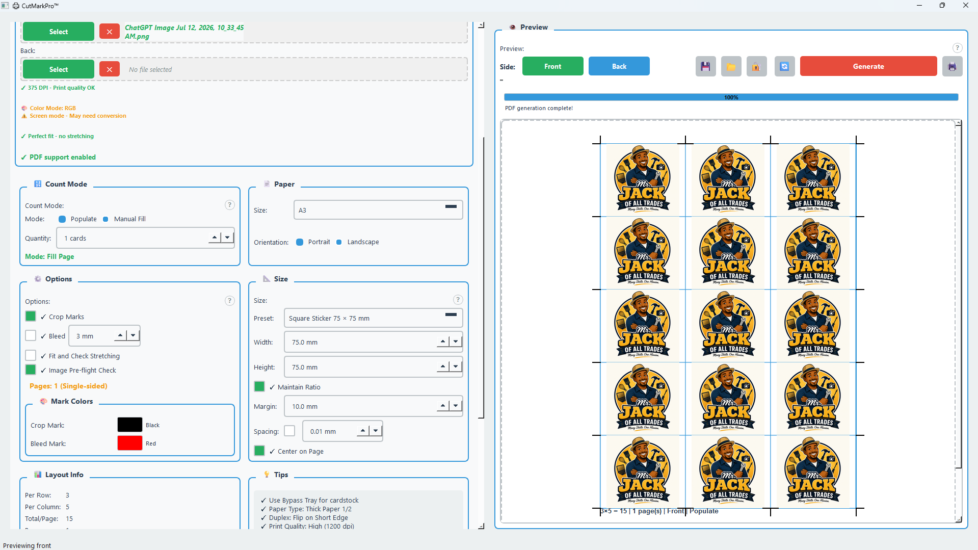Open help icon in Size panel

(458, 299)
